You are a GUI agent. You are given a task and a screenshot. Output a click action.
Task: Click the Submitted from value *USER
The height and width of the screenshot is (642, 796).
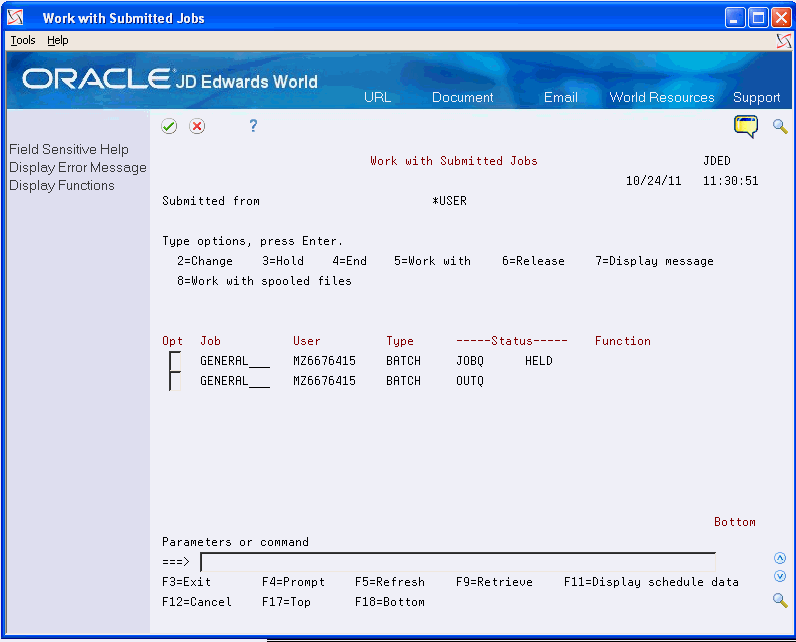point(449,201)
